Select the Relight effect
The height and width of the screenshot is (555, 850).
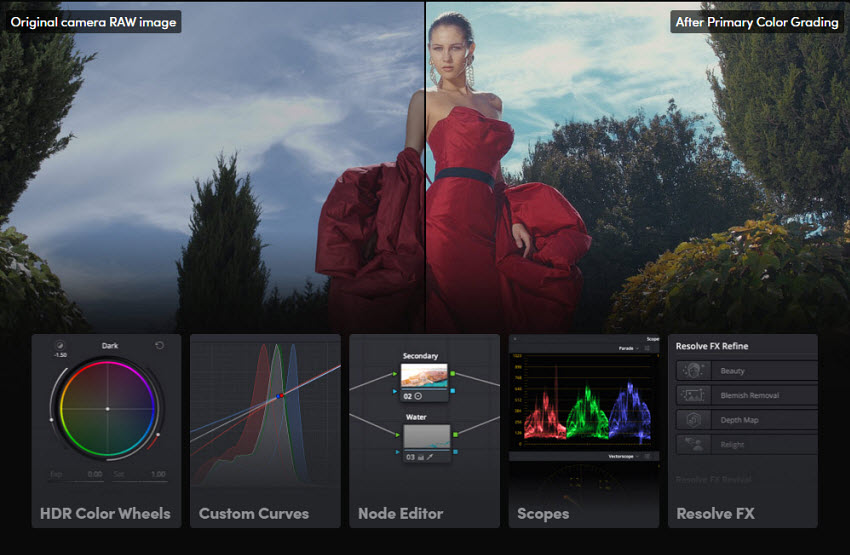(x=746, y=444)
